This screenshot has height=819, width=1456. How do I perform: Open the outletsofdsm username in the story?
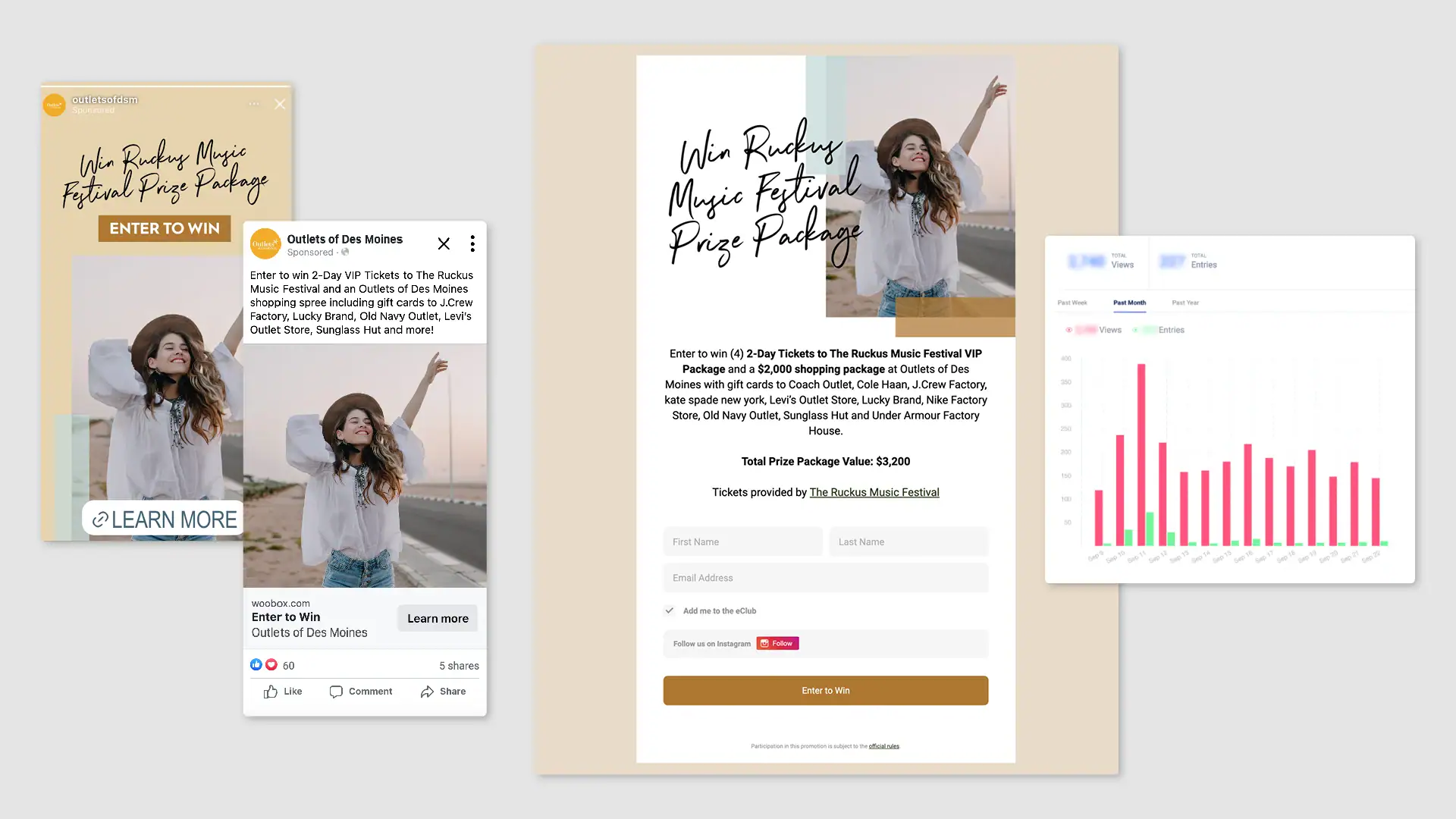(x=105, y=99)
